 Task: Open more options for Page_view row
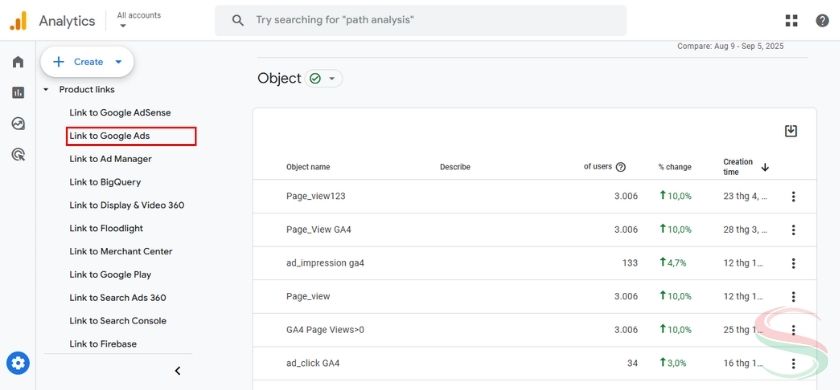(x=793, y=296)
